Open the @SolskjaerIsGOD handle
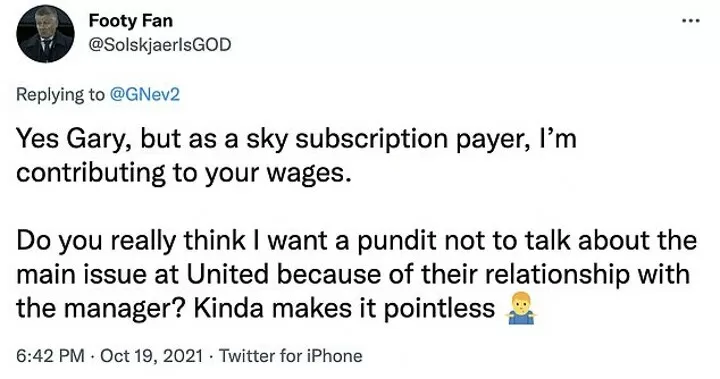Screen dimensions: 720x379 tap(159, 45)
